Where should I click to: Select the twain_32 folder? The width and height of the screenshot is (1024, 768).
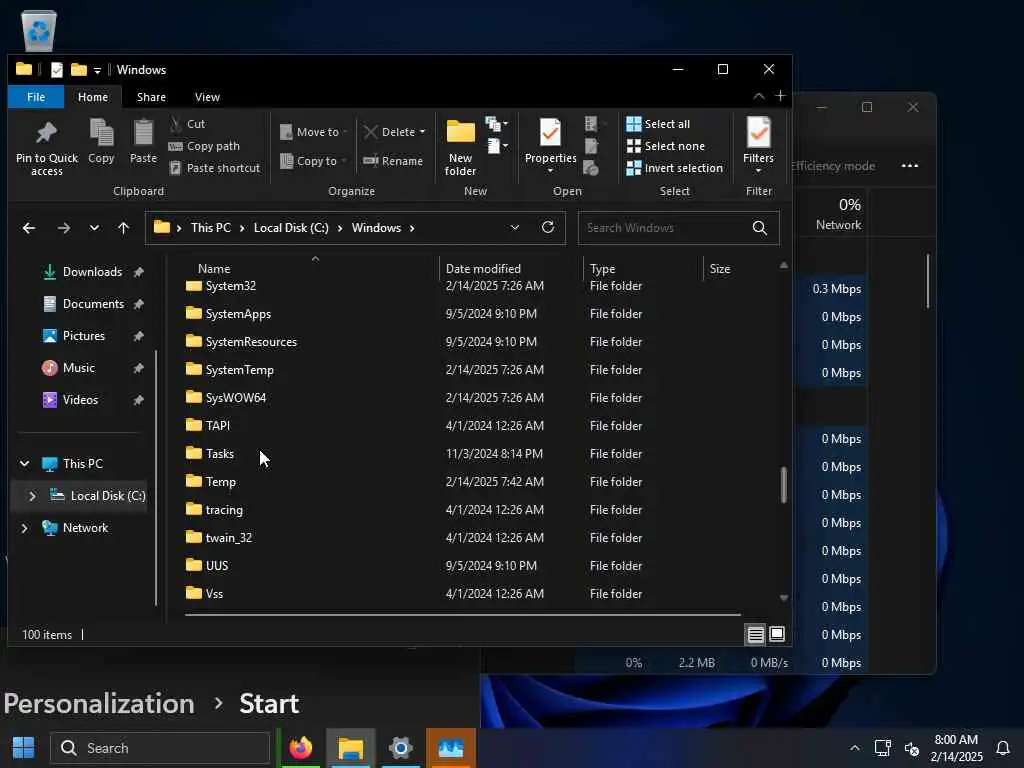(x=228, y=538)
